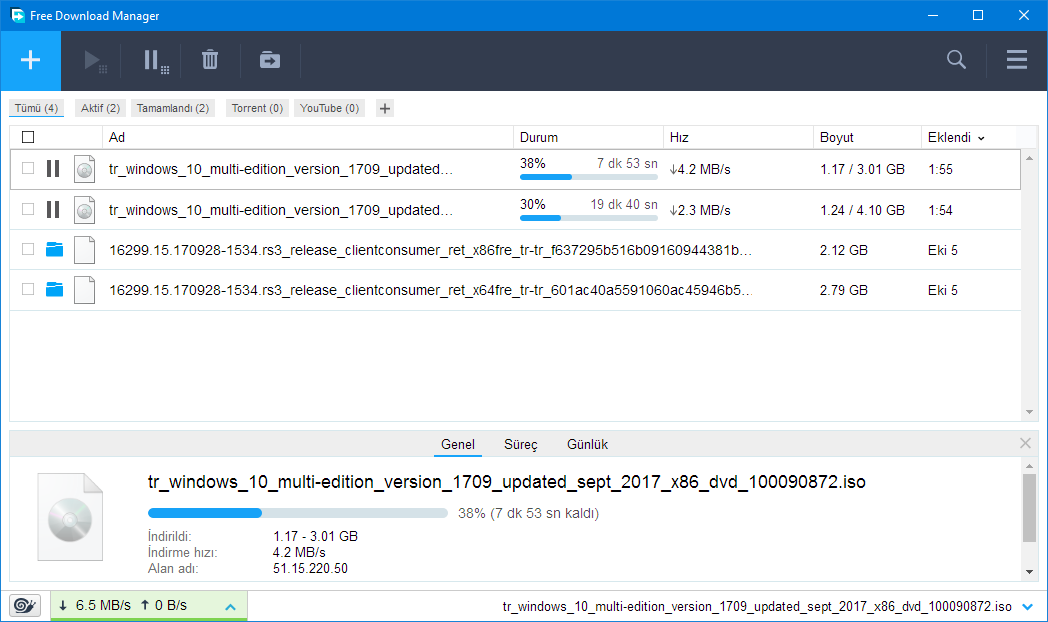This screenshot has height=622, width=1048.
Task: Expand the speed panel with the up chevron
Action: point(231,607)
